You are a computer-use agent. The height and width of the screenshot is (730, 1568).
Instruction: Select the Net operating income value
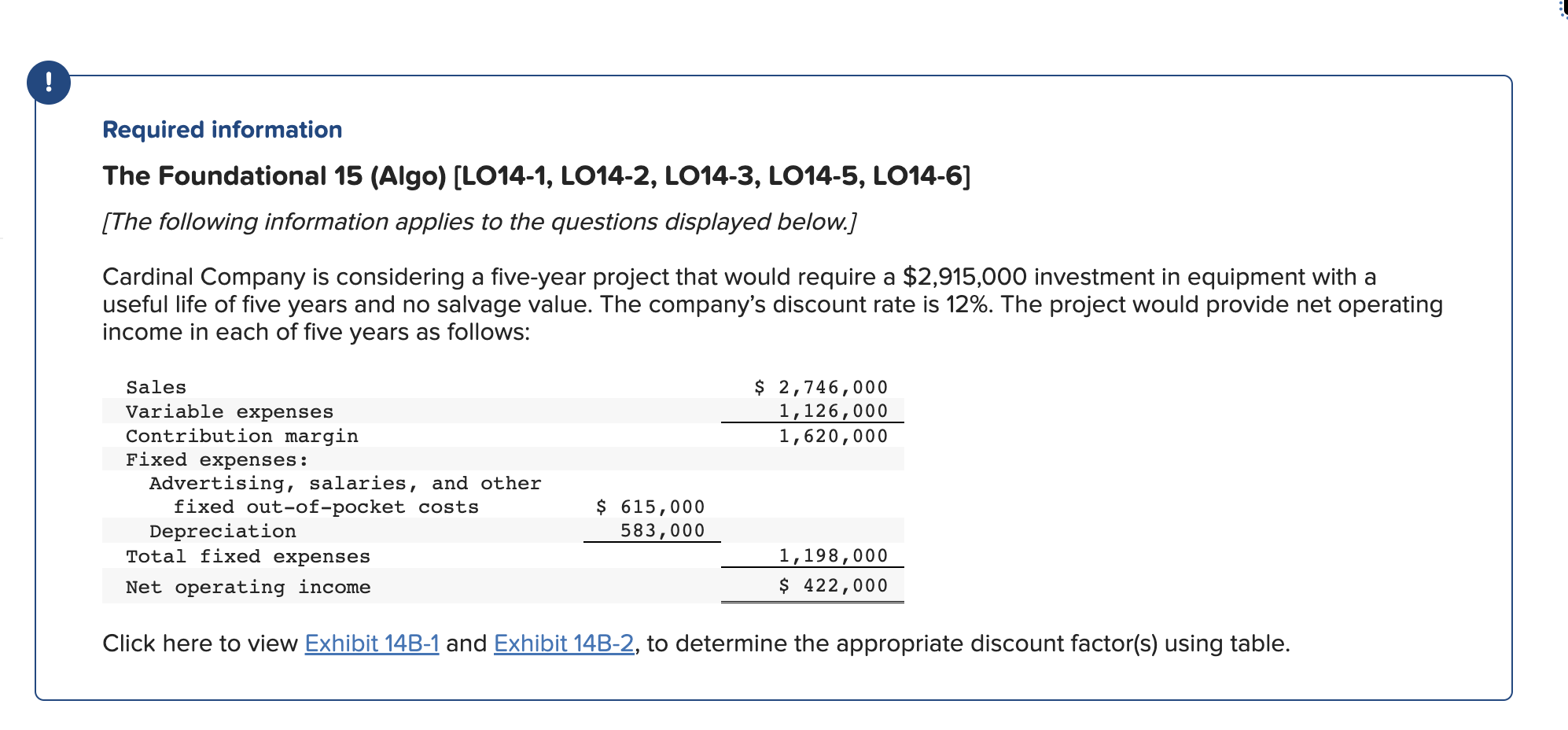click(834, 584)
